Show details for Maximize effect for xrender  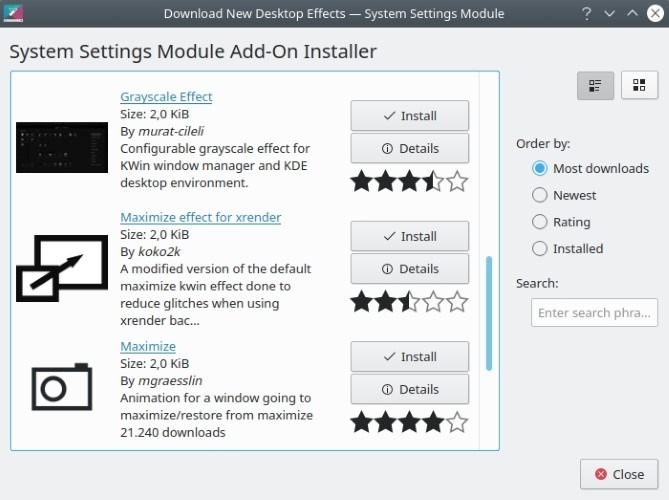tap(410, 269)
